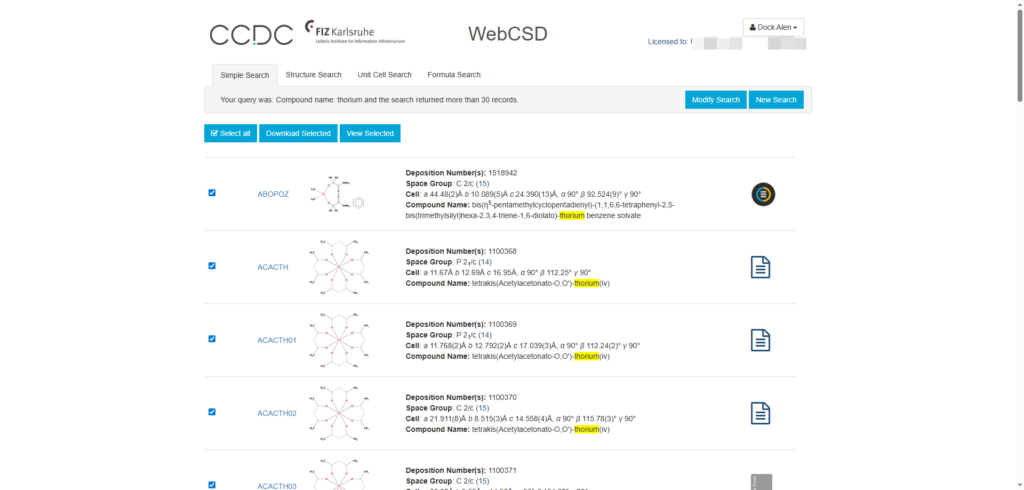Open the ACACTH01 refcode link

pyautogui.click(x=277, y=340)
